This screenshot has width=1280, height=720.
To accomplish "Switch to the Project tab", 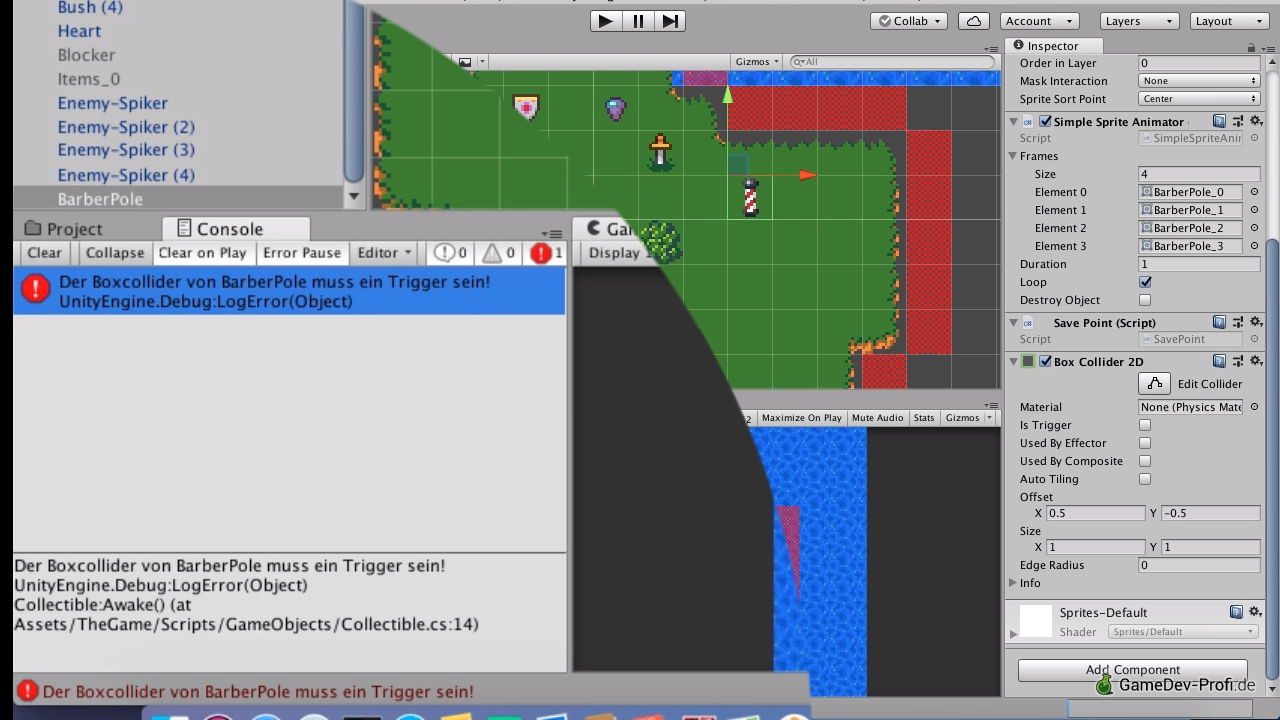I will pos(64,229).
